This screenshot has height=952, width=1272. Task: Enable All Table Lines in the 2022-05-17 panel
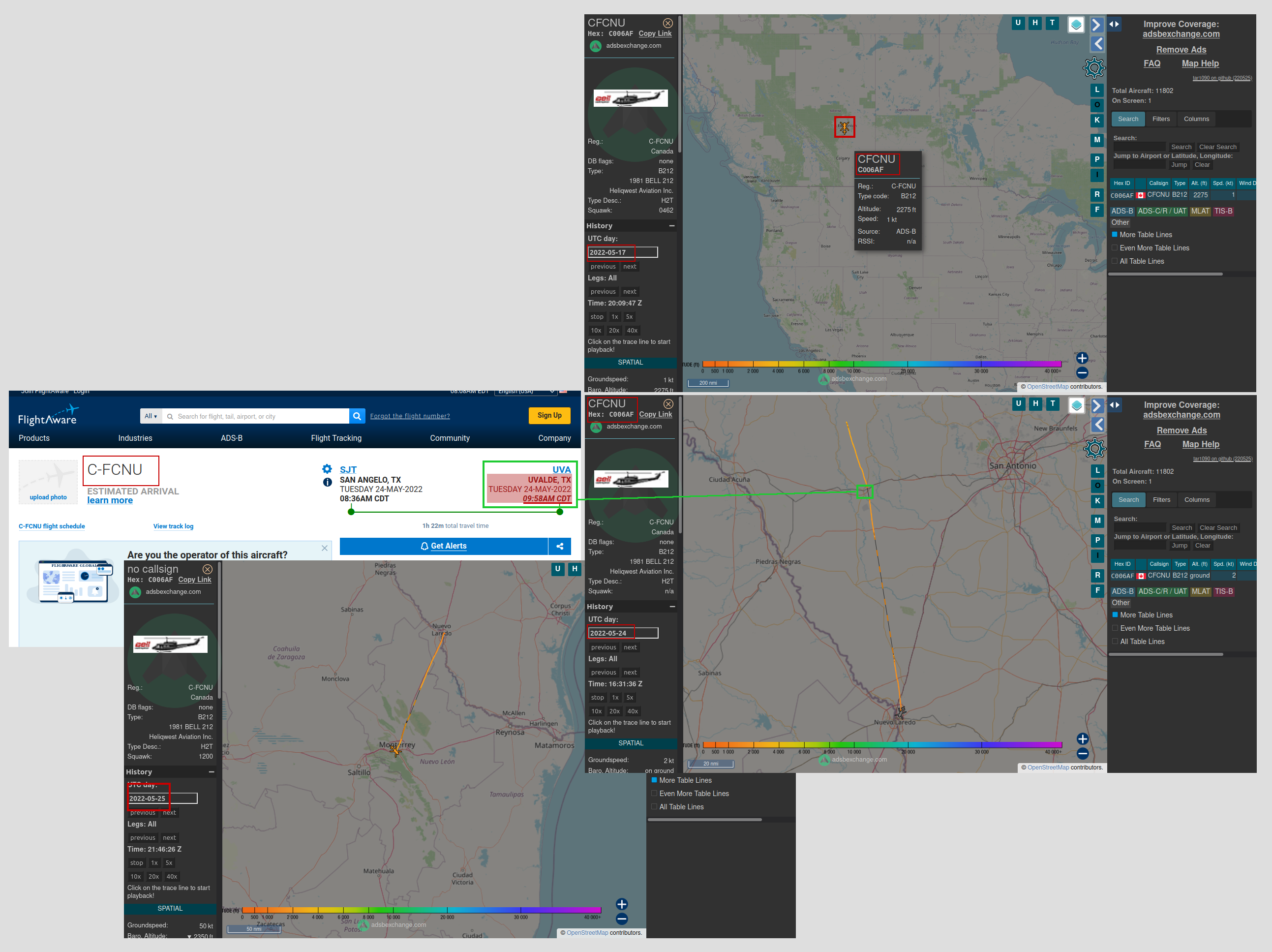click(1115, 261)
